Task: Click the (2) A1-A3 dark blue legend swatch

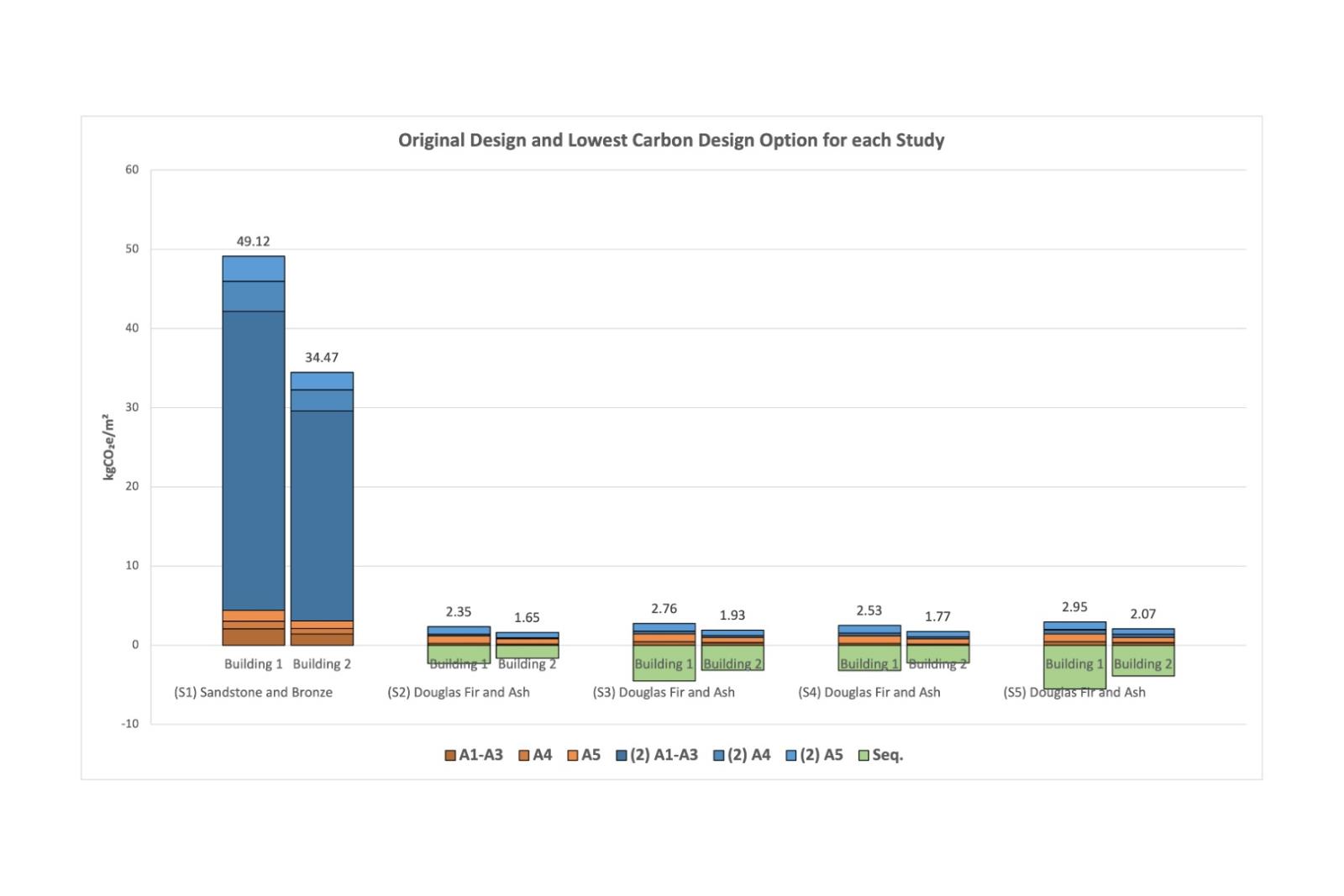Action: pyautogui.click(x=622, y=756)
